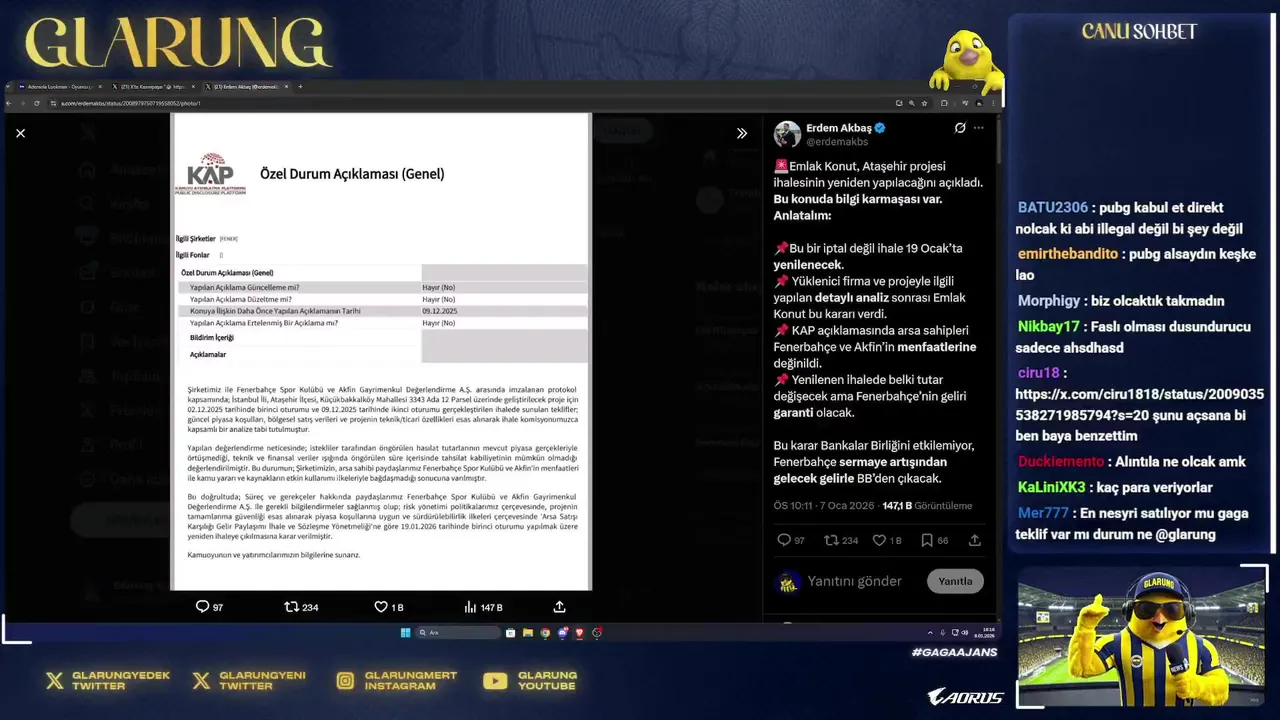Open Google Chrome from the taskbar
The height and width of the screenshot is (720, 1280).
click(x=545, y=632)
